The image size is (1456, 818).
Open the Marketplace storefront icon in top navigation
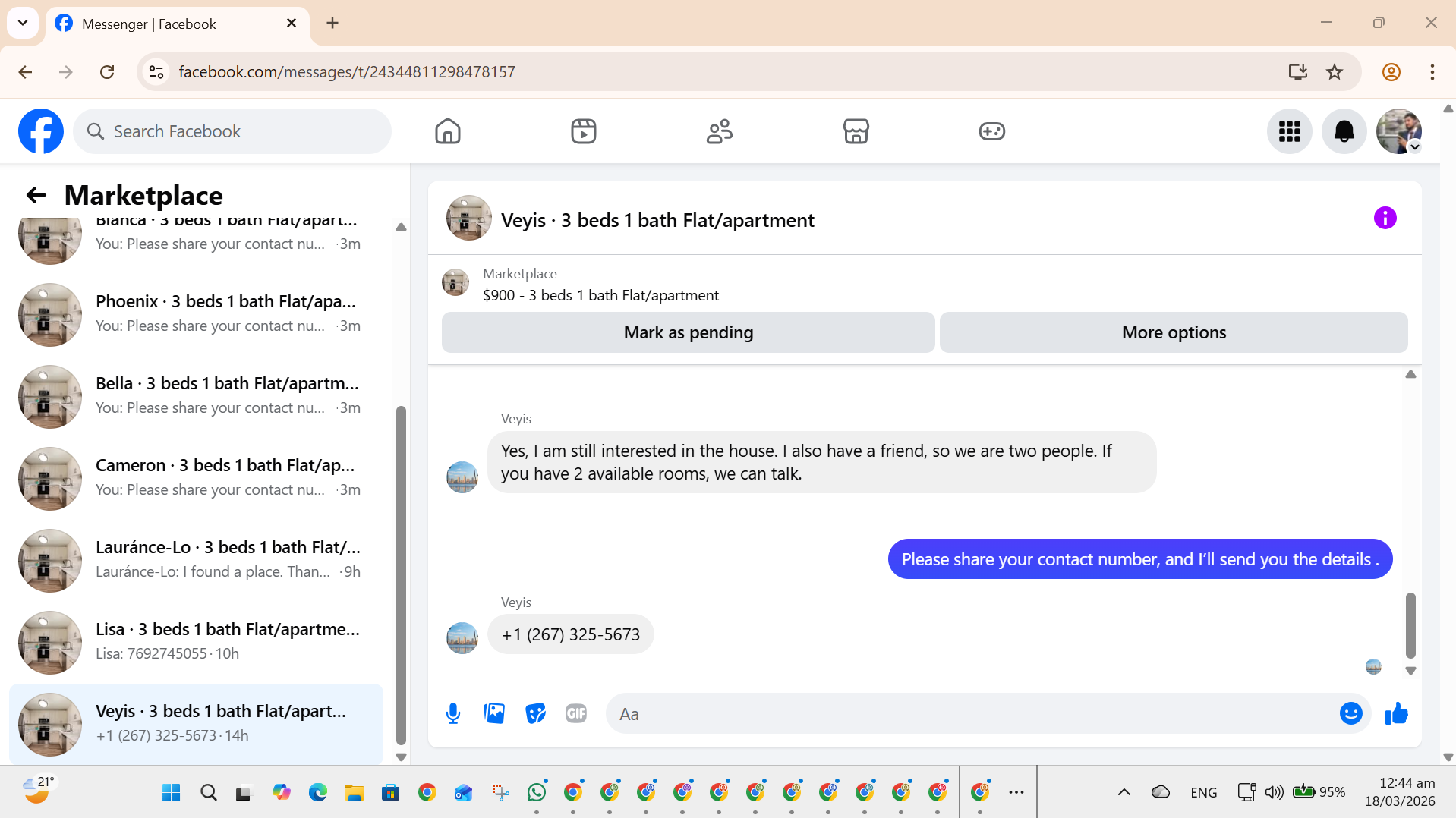tap(856, 131)
